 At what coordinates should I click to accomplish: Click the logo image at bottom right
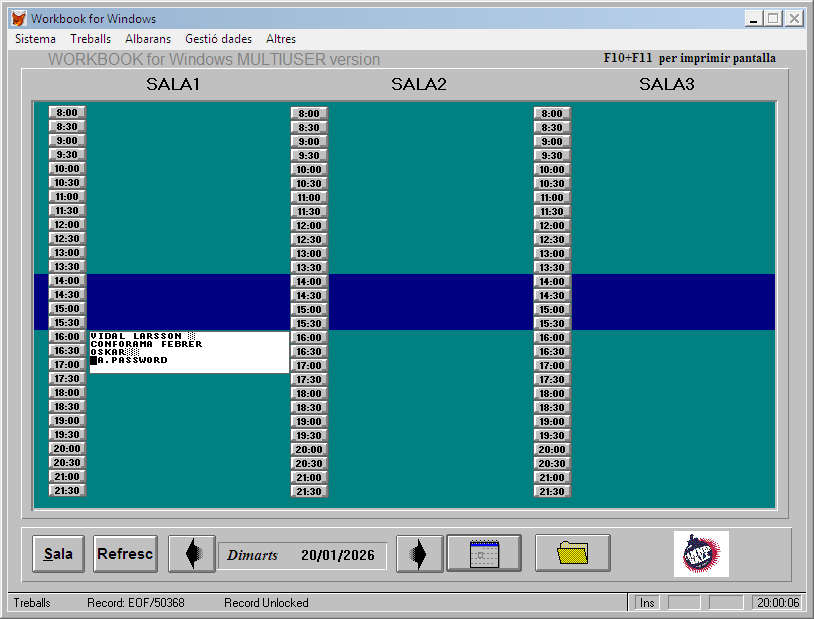(x=701, y=553)
